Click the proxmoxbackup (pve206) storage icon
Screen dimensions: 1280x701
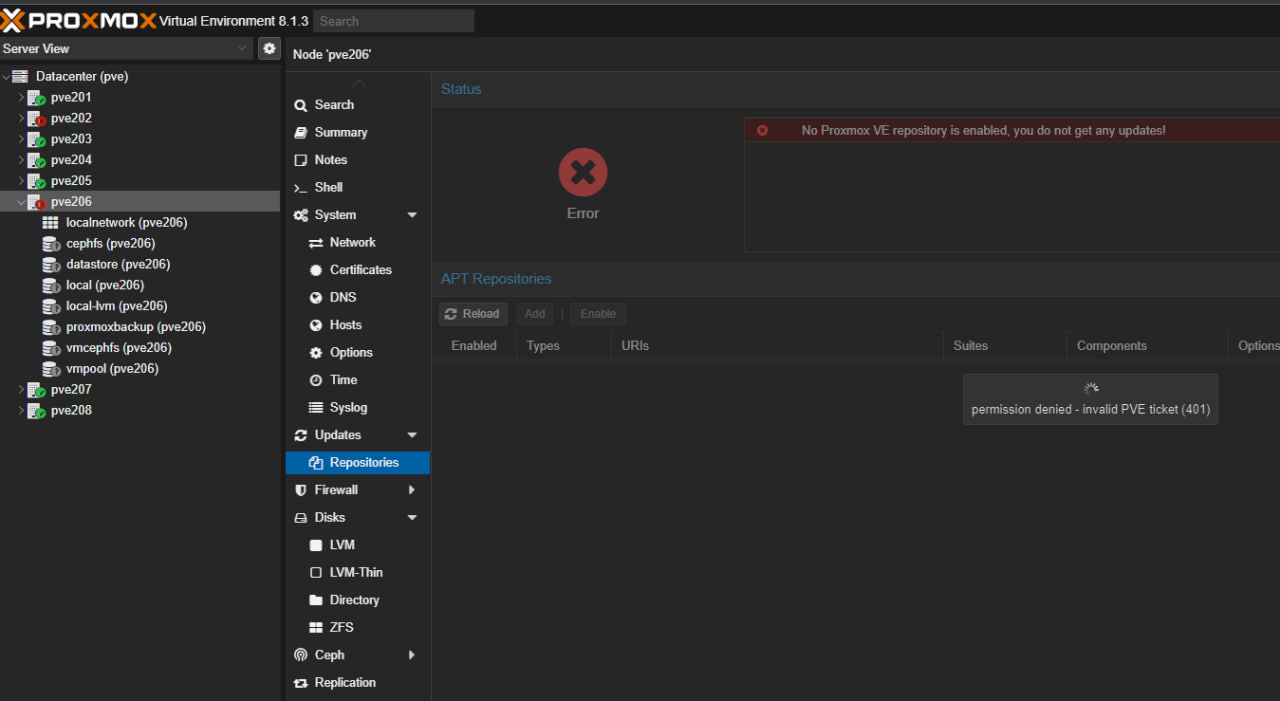tap(50, 328)
